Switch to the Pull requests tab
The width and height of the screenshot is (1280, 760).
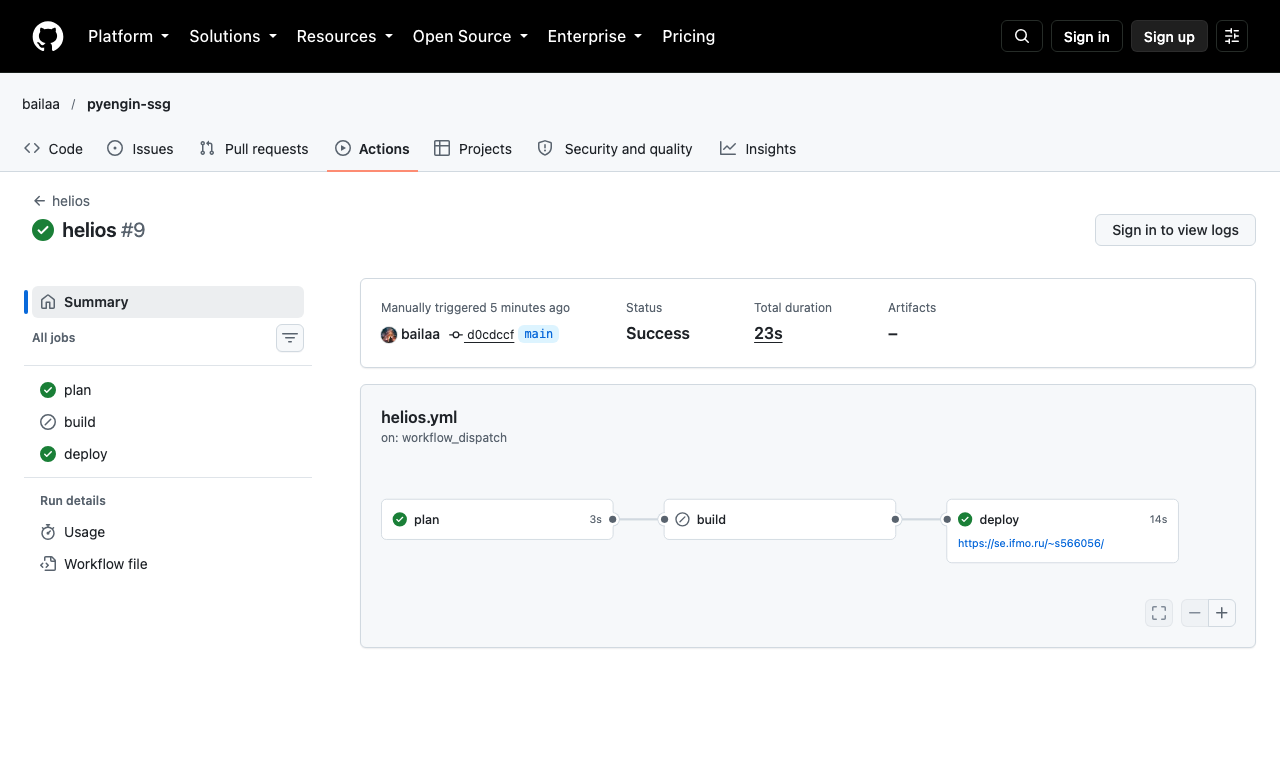click(254, 149)
